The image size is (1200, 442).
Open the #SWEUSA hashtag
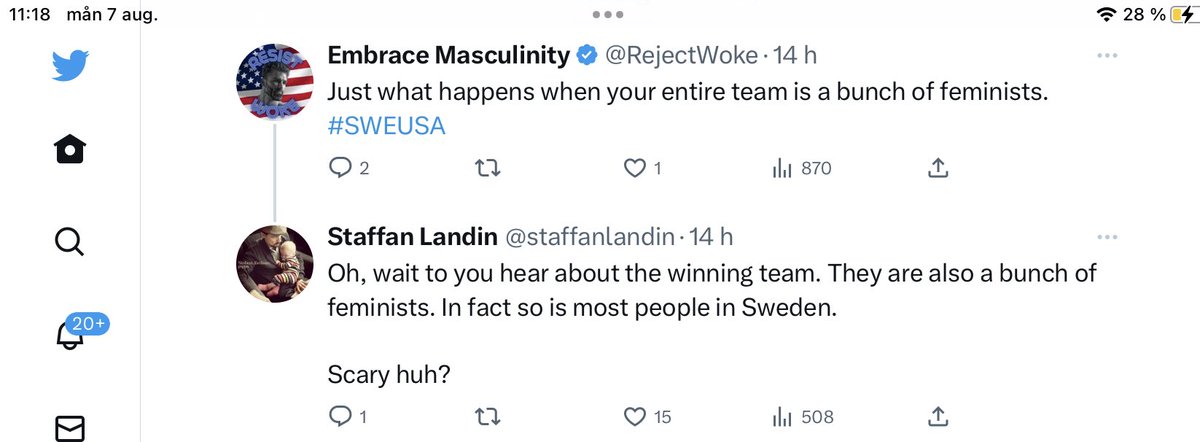[386, 126]
